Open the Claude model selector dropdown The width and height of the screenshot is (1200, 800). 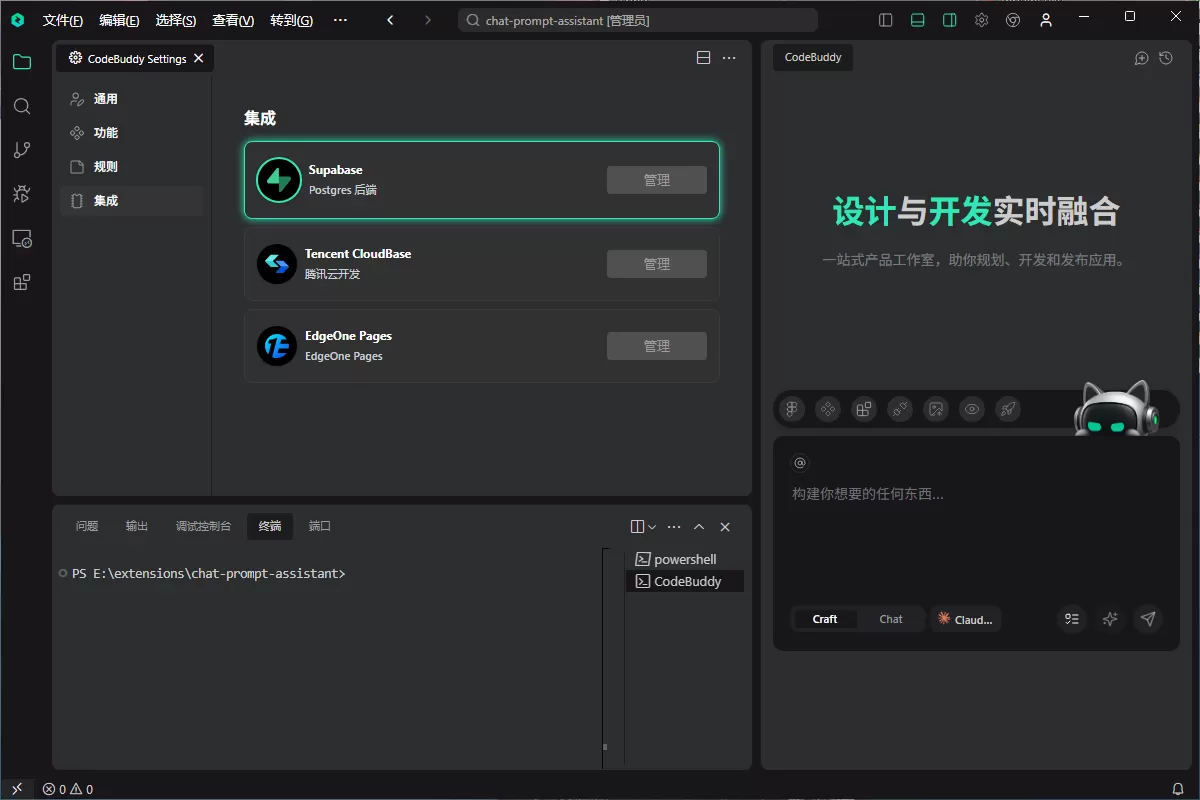[966, 619]
